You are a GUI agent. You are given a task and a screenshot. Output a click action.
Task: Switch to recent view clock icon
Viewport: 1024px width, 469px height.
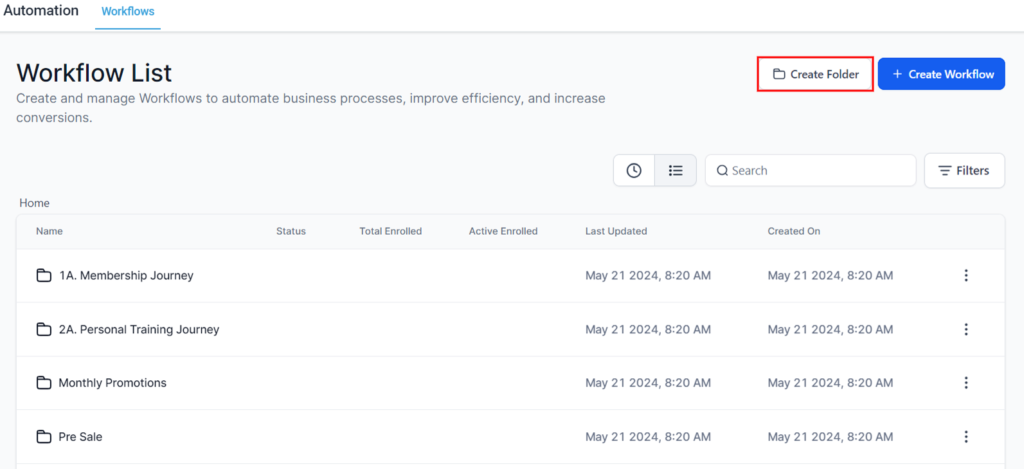pos(634,171)
